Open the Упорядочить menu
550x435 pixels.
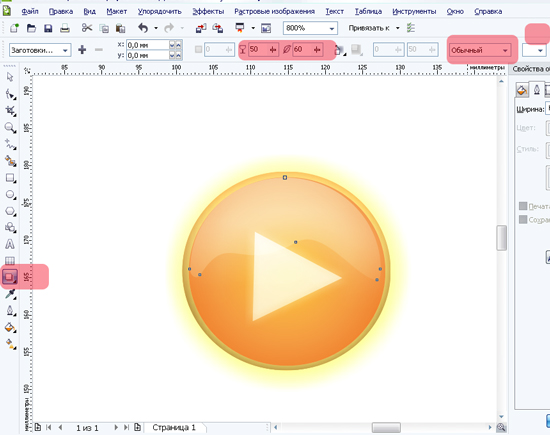[x=160, y=12]
